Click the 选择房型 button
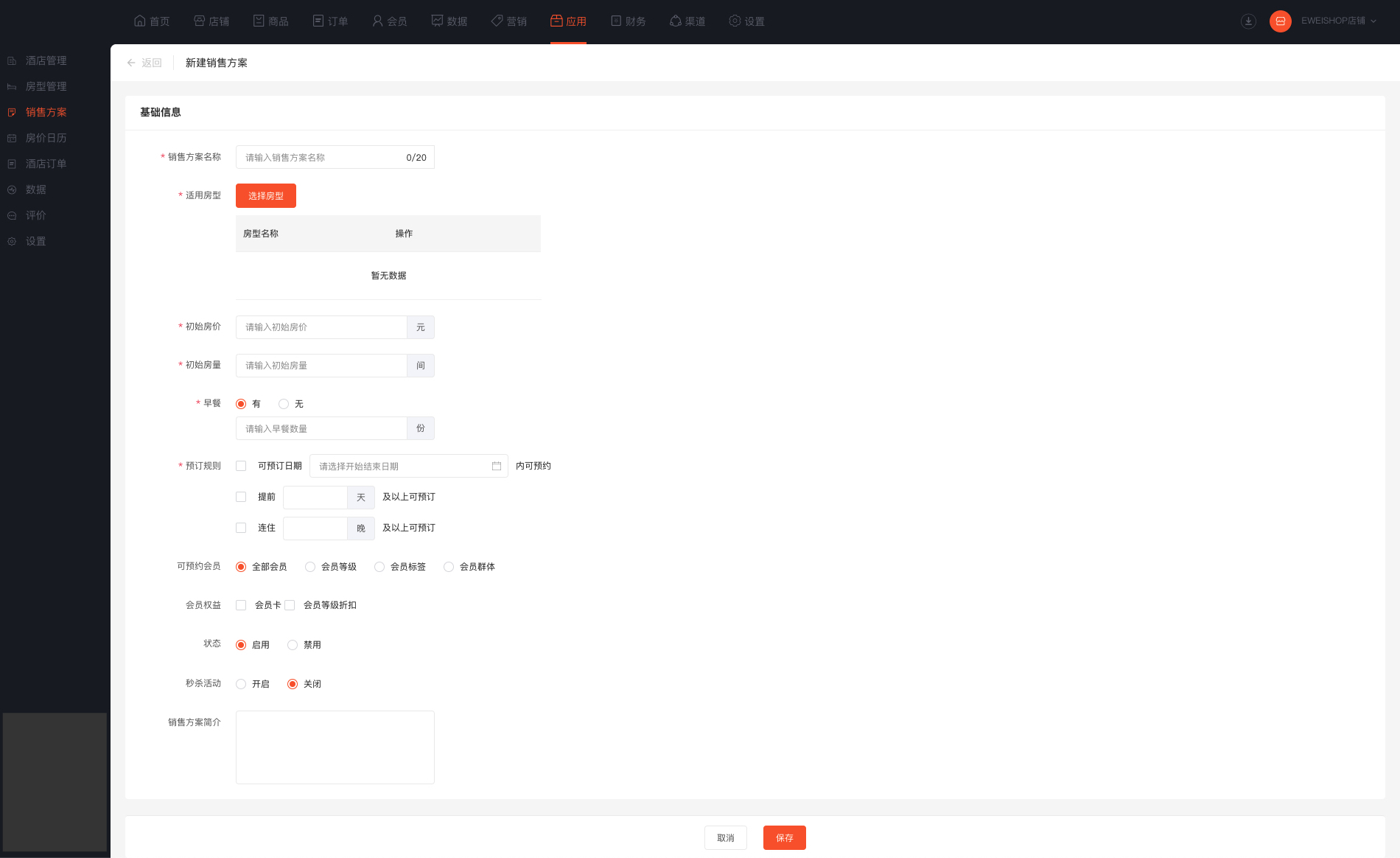This screenshot has height=858, width=1400. (x=266, y=195)
